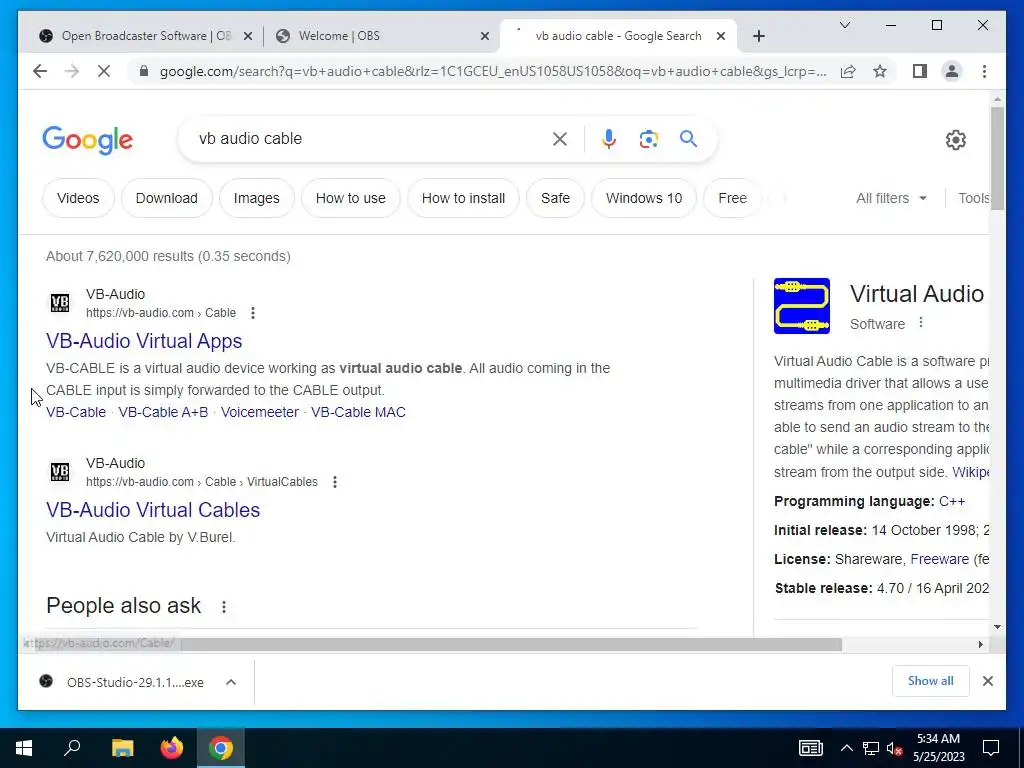The height and width of the screenshot is (768, 1024).
Task: Filter results by Download chip
Action: click(167, 198)
